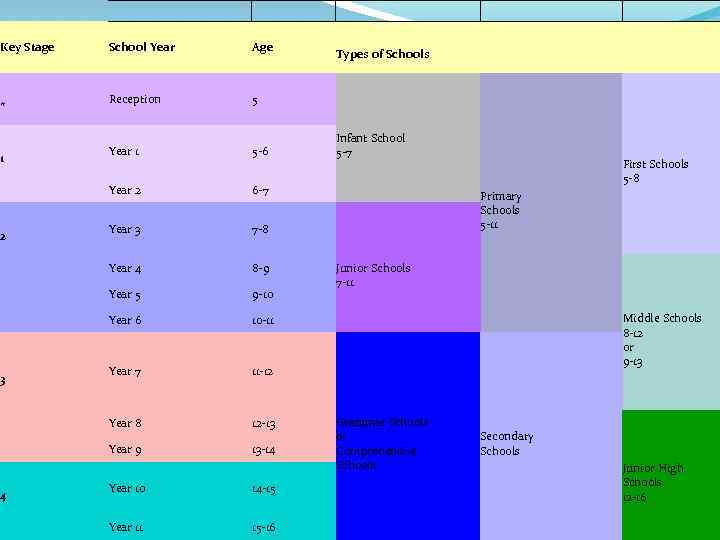This screenshot has width=720, height=540.
Task: Click the Reception row label
Action: click(x=135, y=99)
